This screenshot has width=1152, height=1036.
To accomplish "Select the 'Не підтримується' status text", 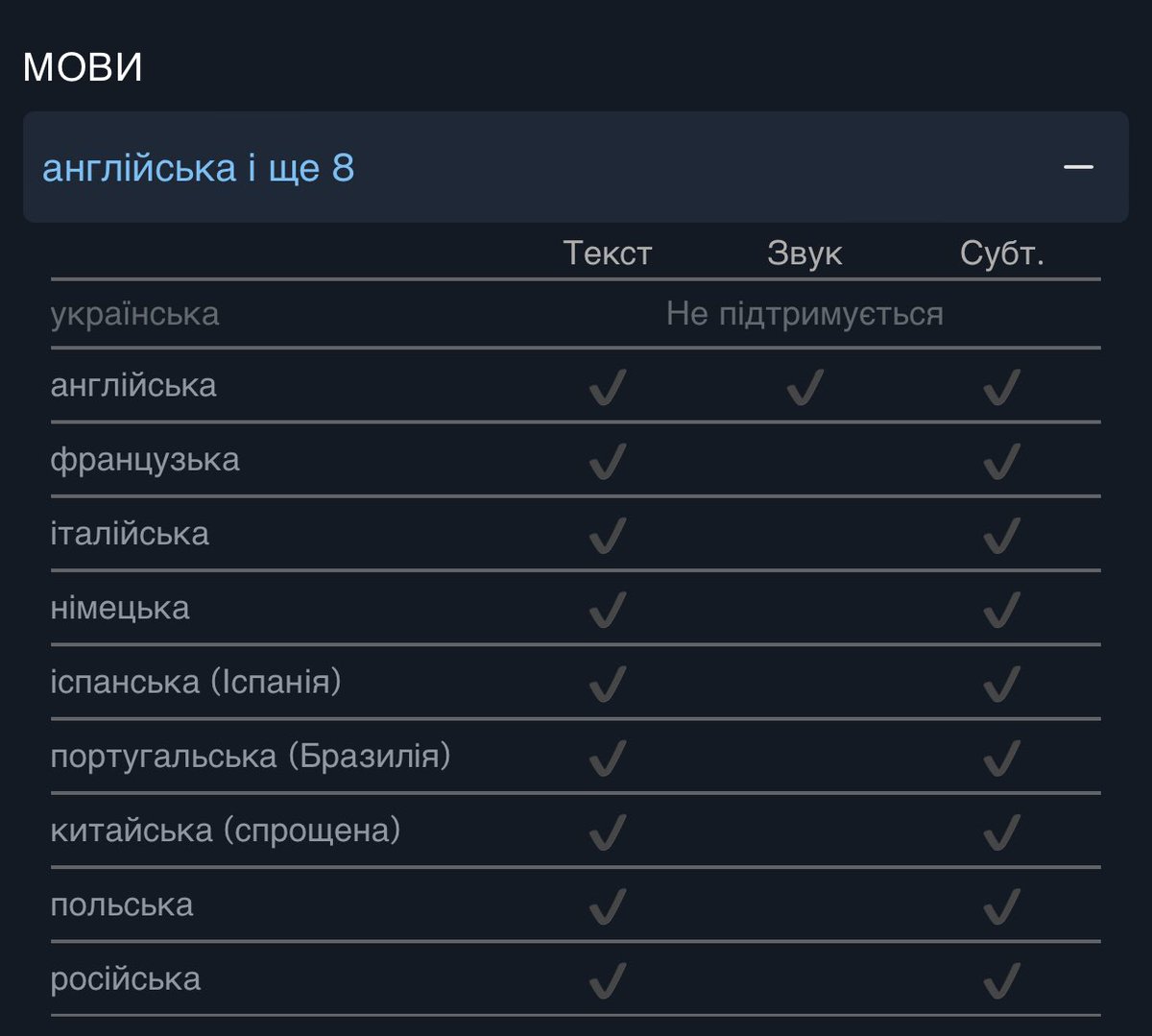I will (804, 314).
